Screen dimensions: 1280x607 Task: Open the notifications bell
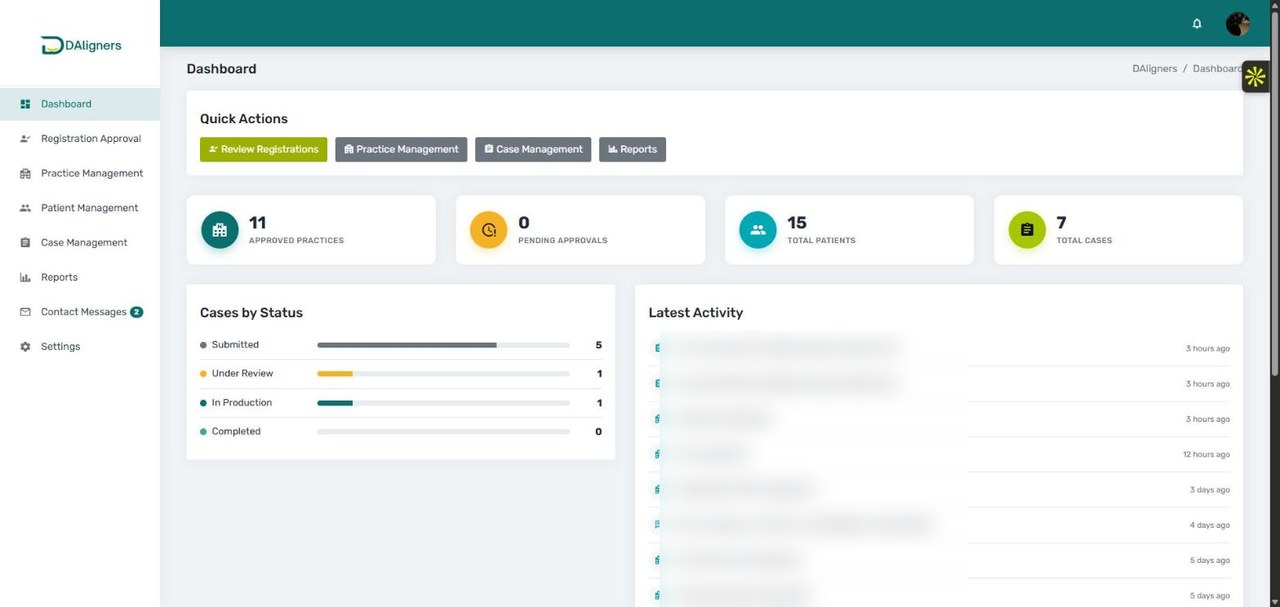pos(1197,24)
